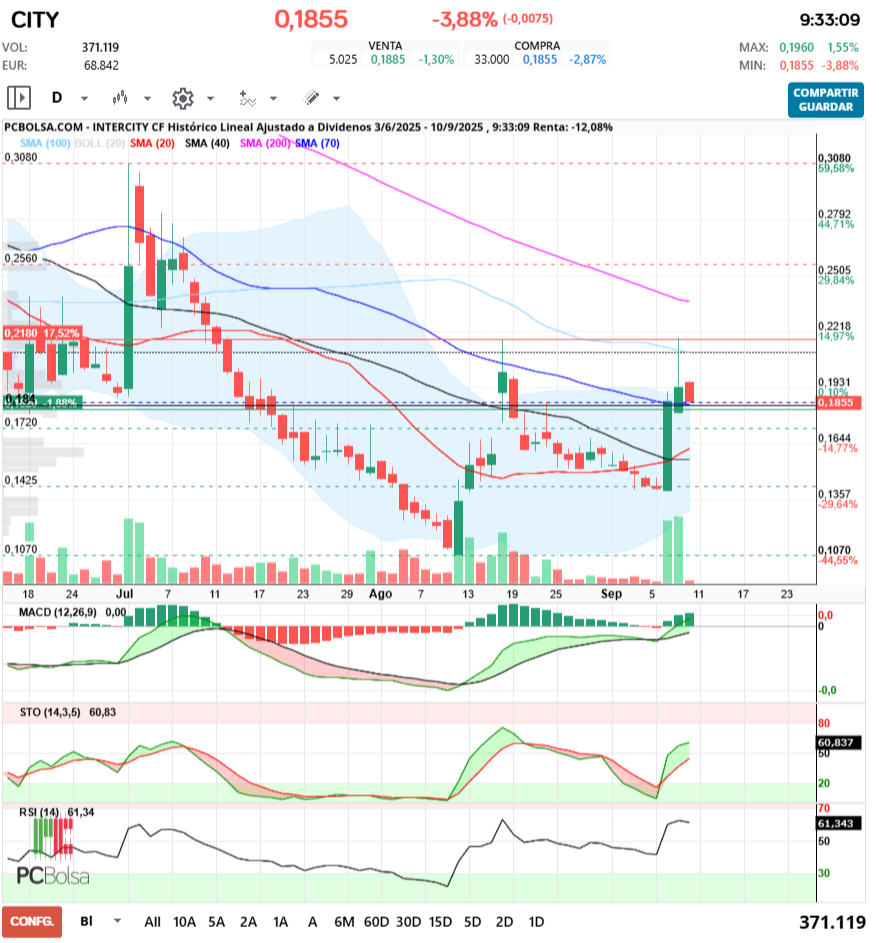Open chart settings gear icon
Viewport: 879px width, 943px height.
click(x=183, y=98)
